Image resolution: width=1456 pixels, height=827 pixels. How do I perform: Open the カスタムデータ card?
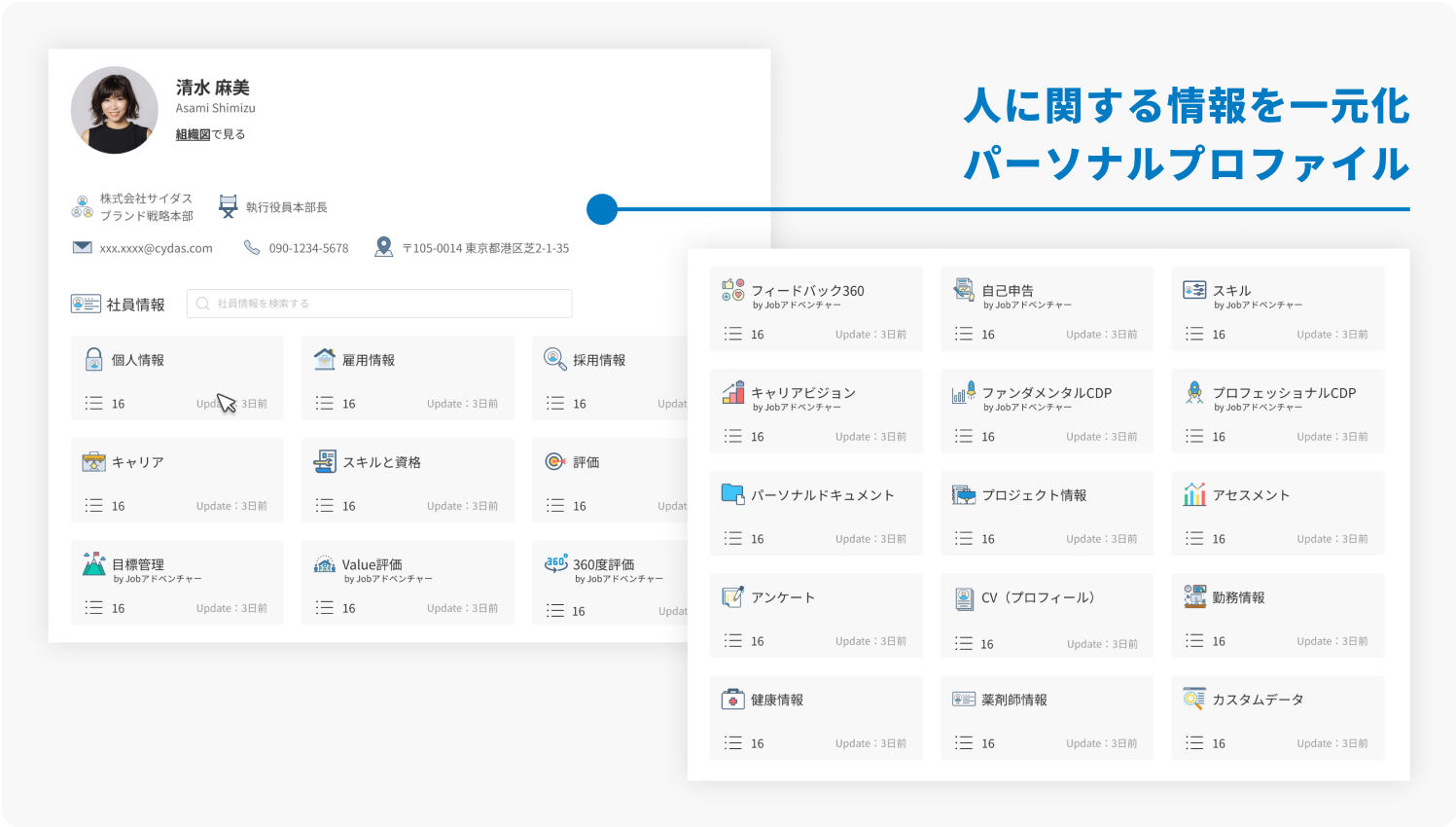coord(1277,717)
